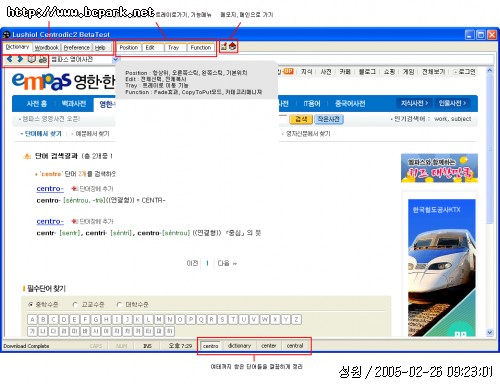Select the 중학수준 radio button
The height and width of the screenshot is (384, 500).
coord(31,305)
